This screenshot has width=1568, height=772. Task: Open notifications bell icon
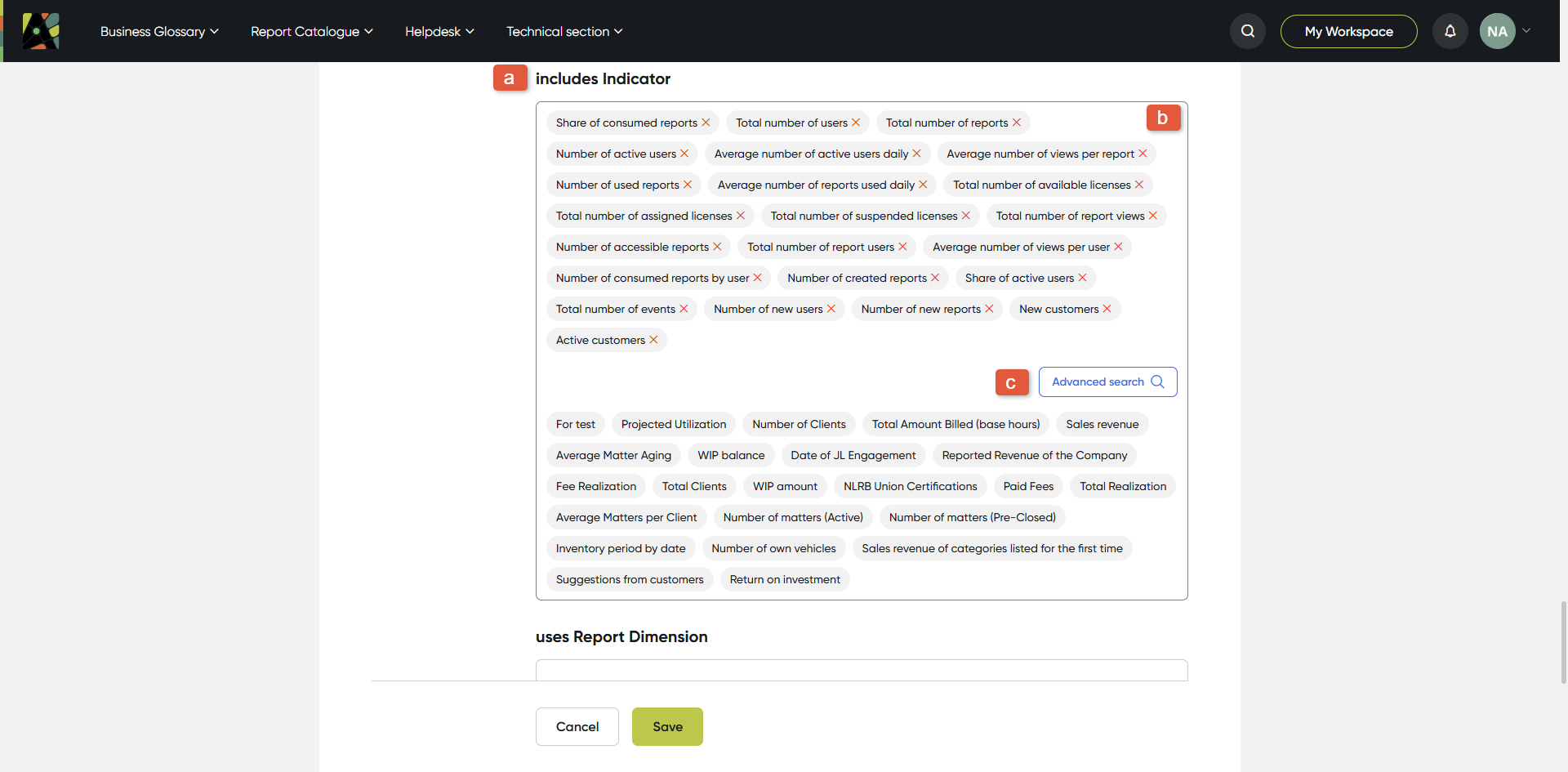pyautogui.click(x=1450, y=31)
